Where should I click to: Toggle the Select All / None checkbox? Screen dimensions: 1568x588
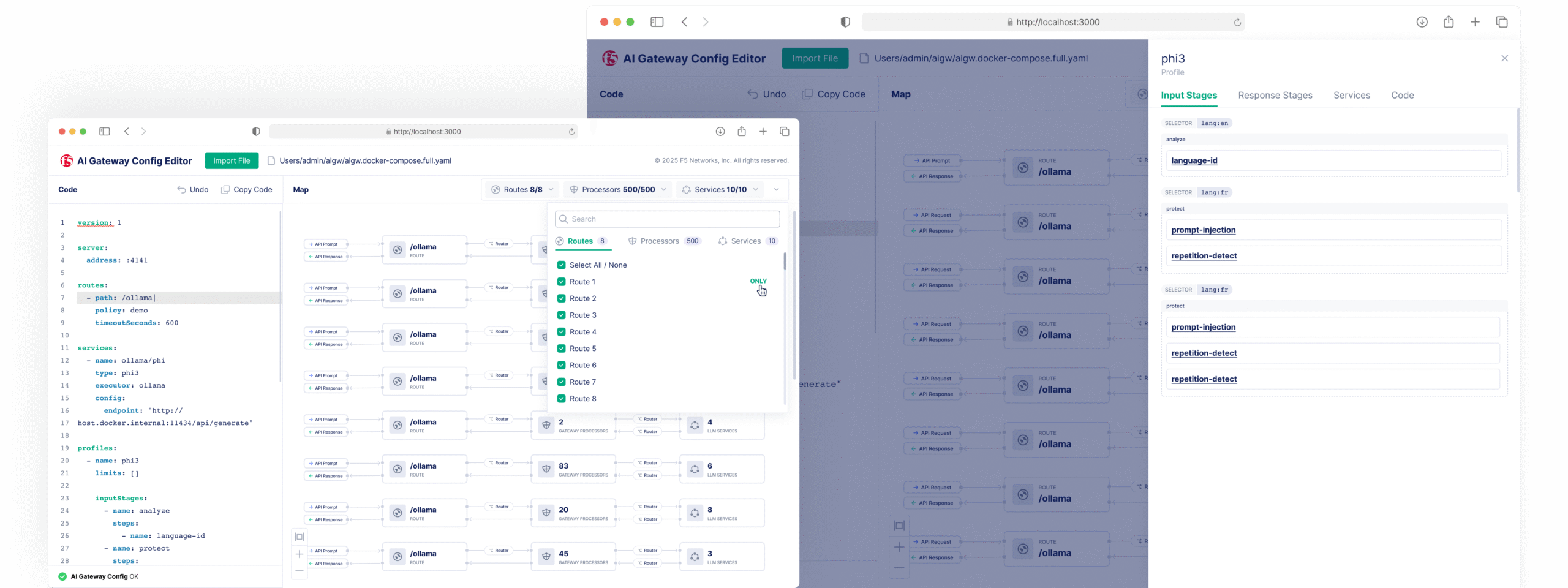(562, 265)
